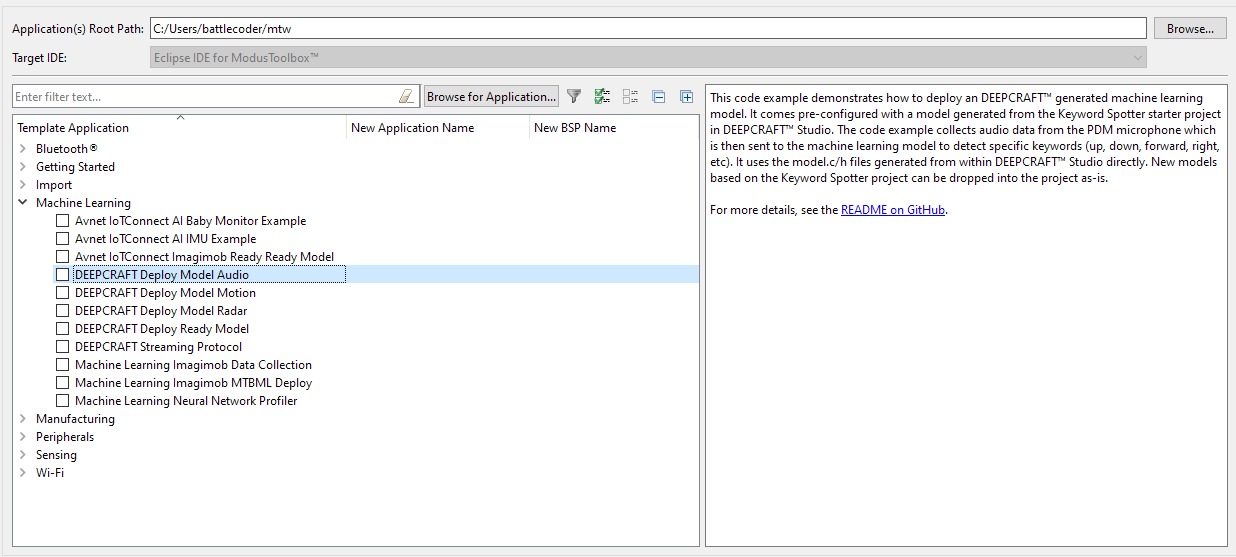The width and height of the screenshot is (1236, 557).
Task: Click the New BSP Name column header
Action: pyautogui.click(x=614, y=128)
